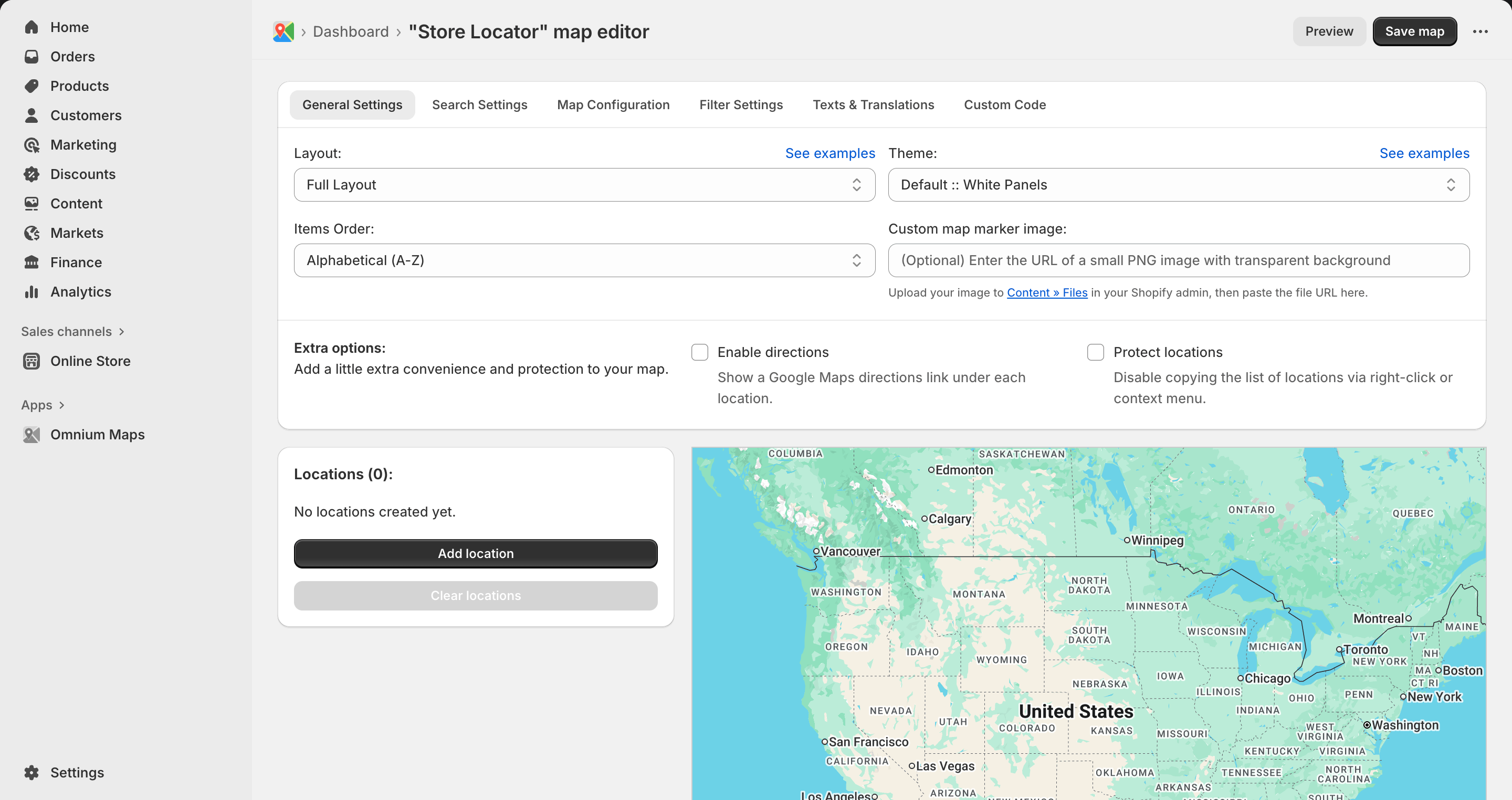Click the custom map marker URL field
Image resolution: width=1512 pixels, height=800 pixels.
tap(1179, 260)
